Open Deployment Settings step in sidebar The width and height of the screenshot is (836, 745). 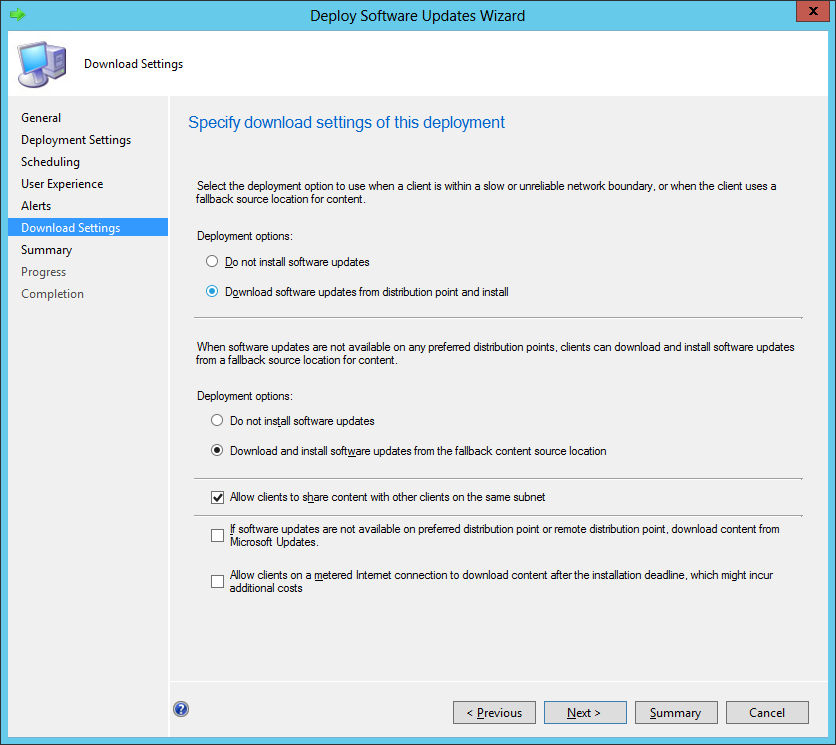[x=76, y=140]
